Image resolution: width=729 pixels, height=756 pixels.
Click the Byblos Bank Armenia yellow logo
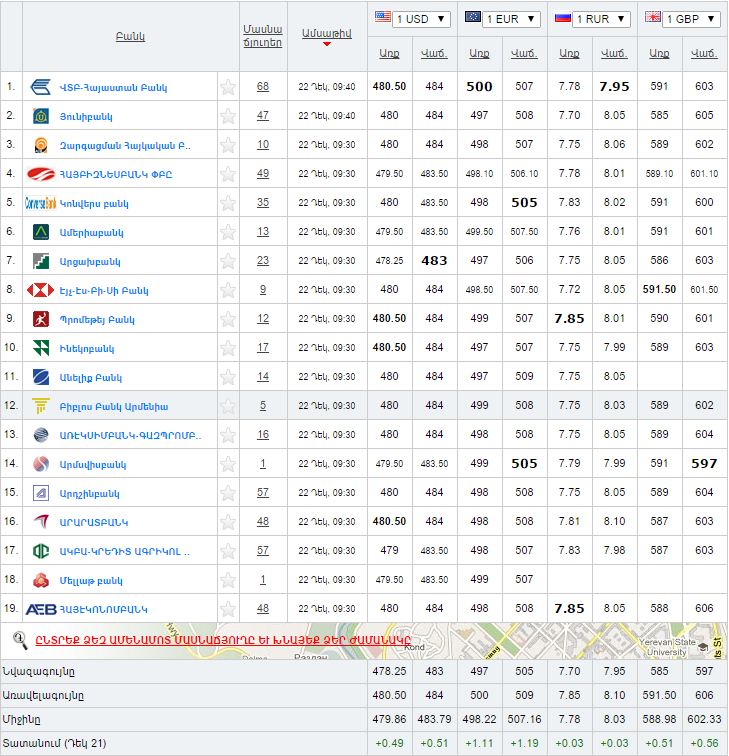pos(41,406)
